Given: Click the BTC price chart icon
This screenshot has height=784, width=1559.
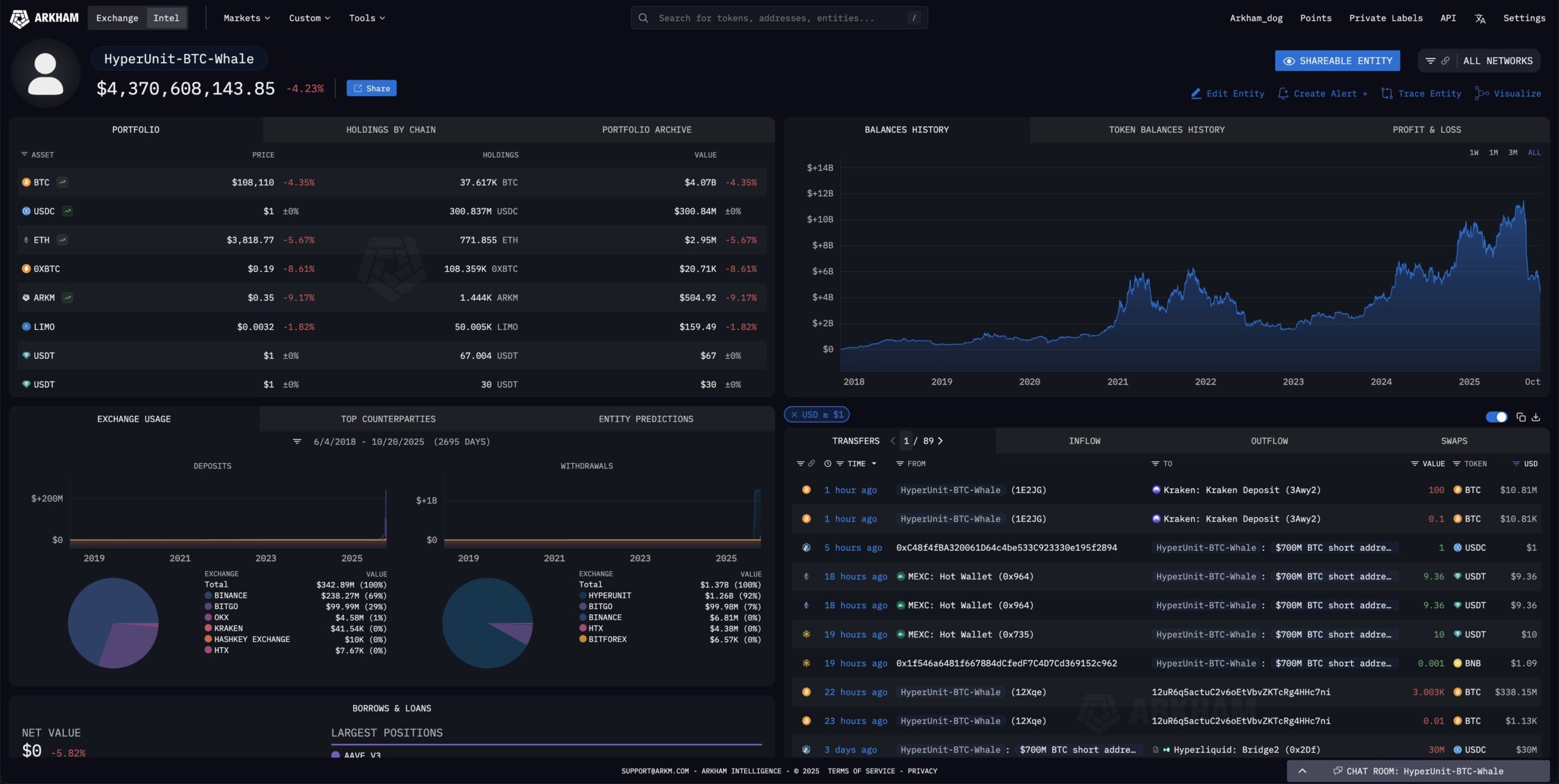Looking at the screenshot, I should 62,182.
